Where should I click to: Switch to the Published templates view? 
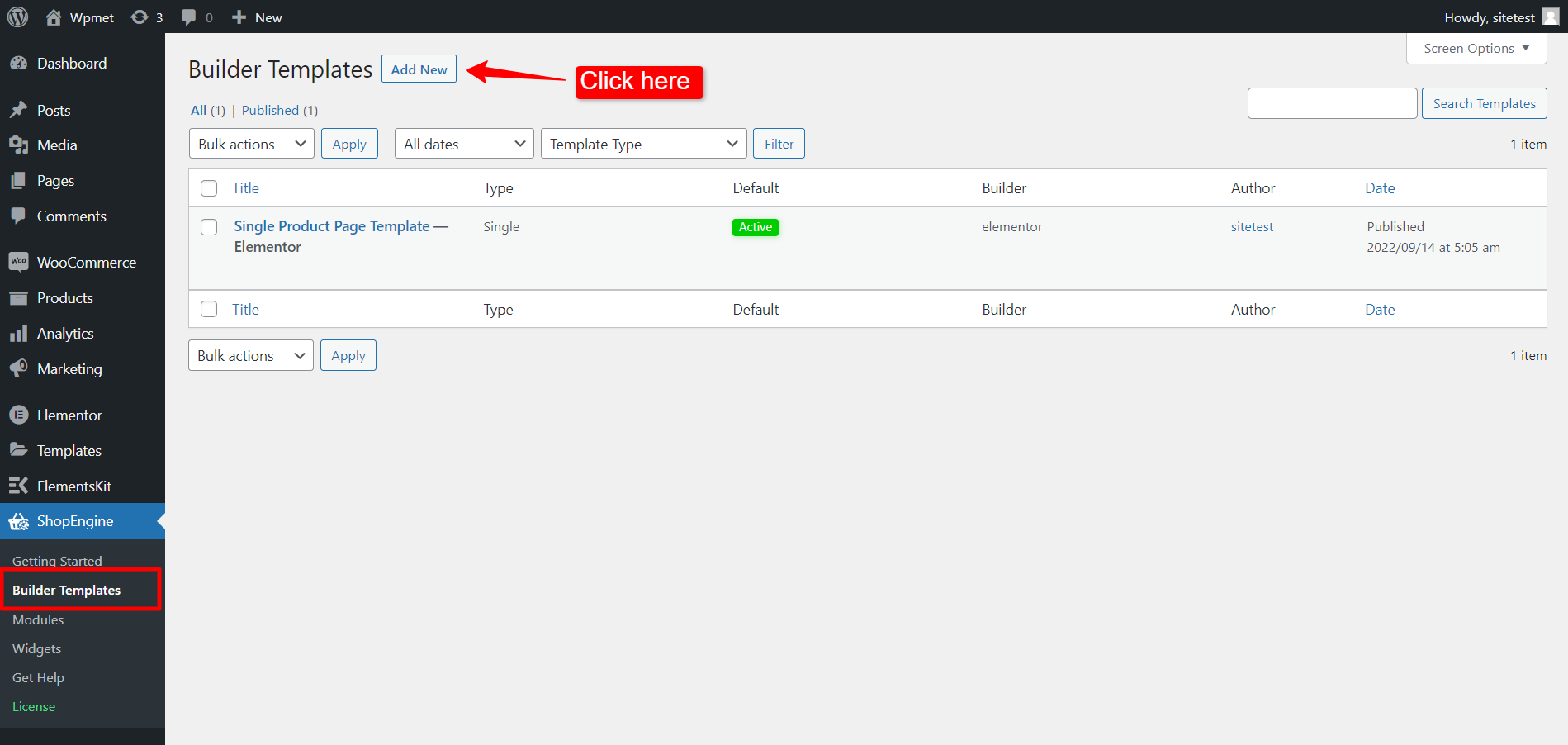pos(270,110)
